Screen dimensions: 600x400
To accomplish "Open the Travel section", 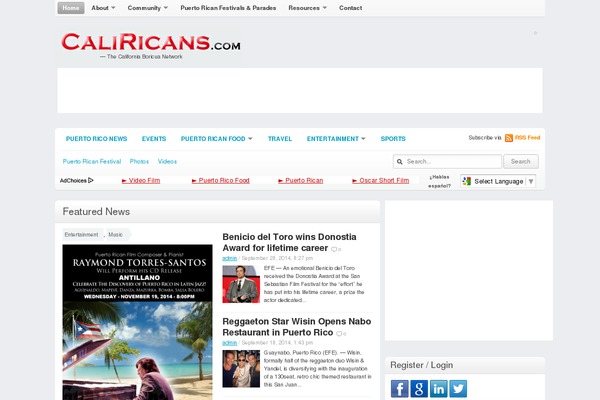I will 280,139.
